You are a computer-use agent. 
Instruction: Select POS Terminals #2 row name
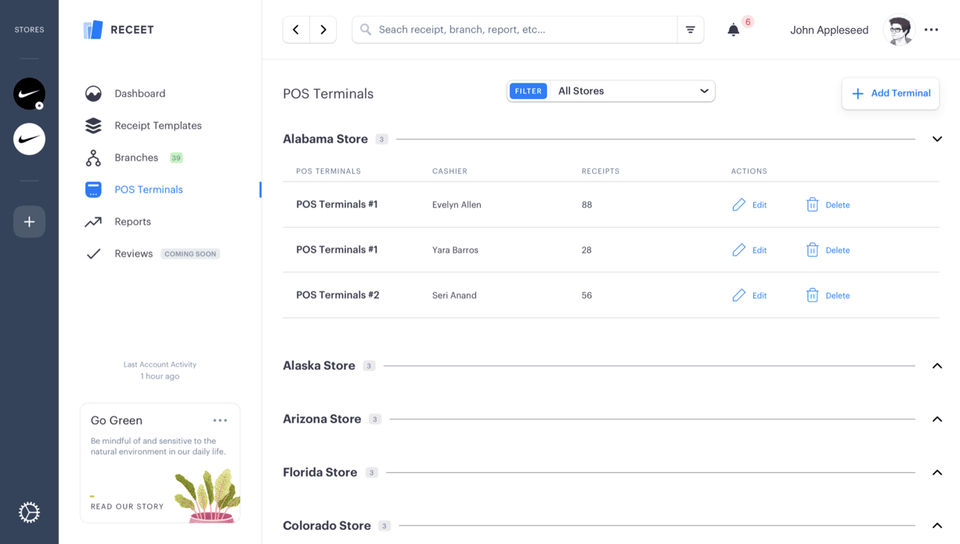click(x=338, y=295)
